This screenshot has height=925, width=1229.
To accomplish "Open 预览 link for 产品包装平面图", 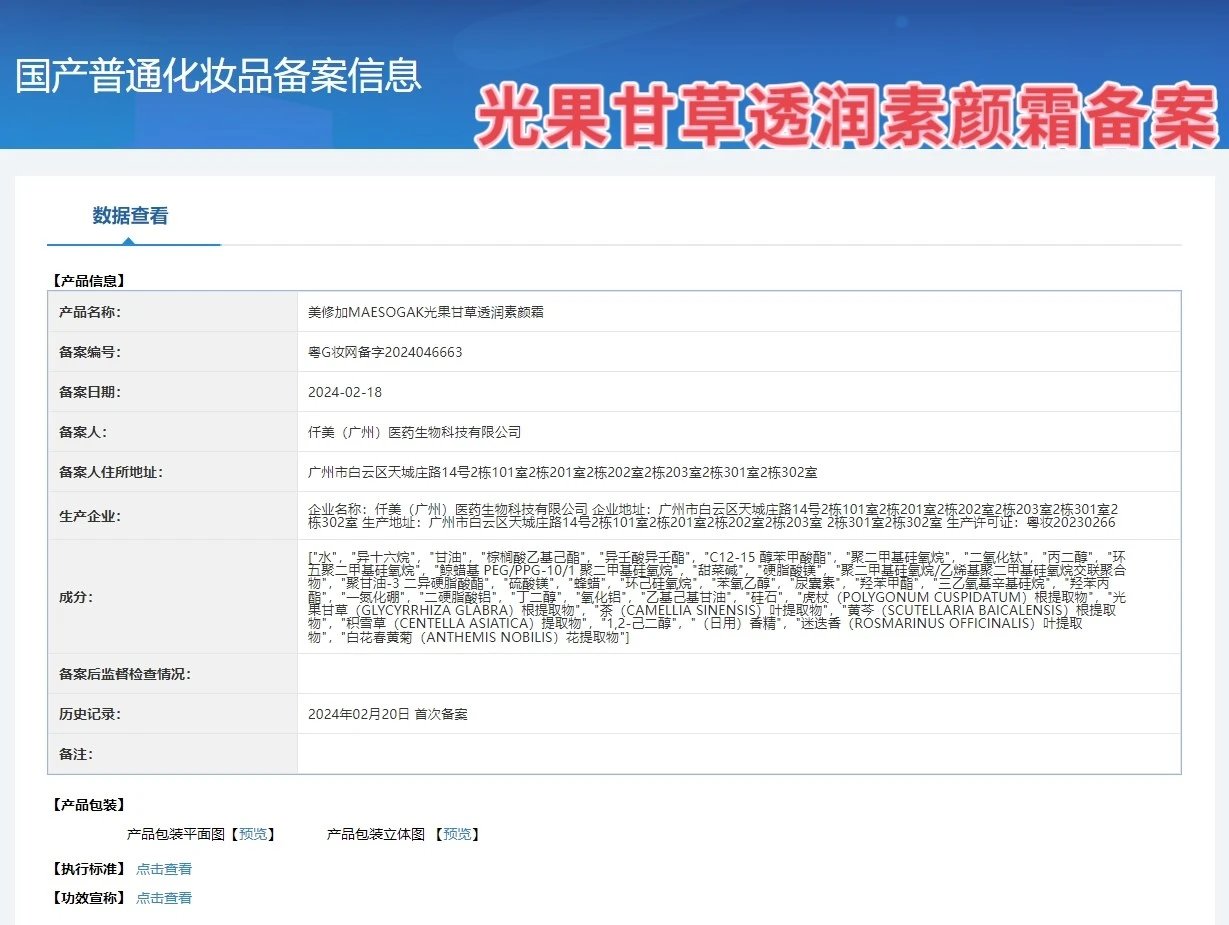I will click(x=253, y=834).
